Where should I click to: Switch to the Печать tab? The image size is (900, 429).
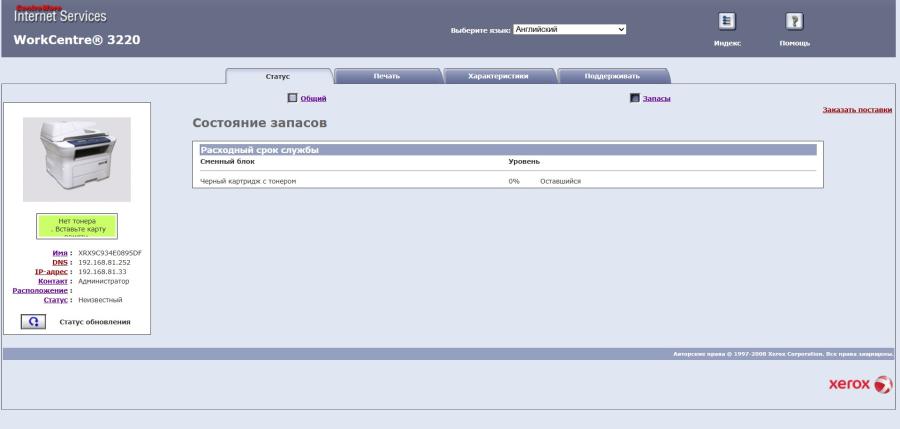point(387,76)
